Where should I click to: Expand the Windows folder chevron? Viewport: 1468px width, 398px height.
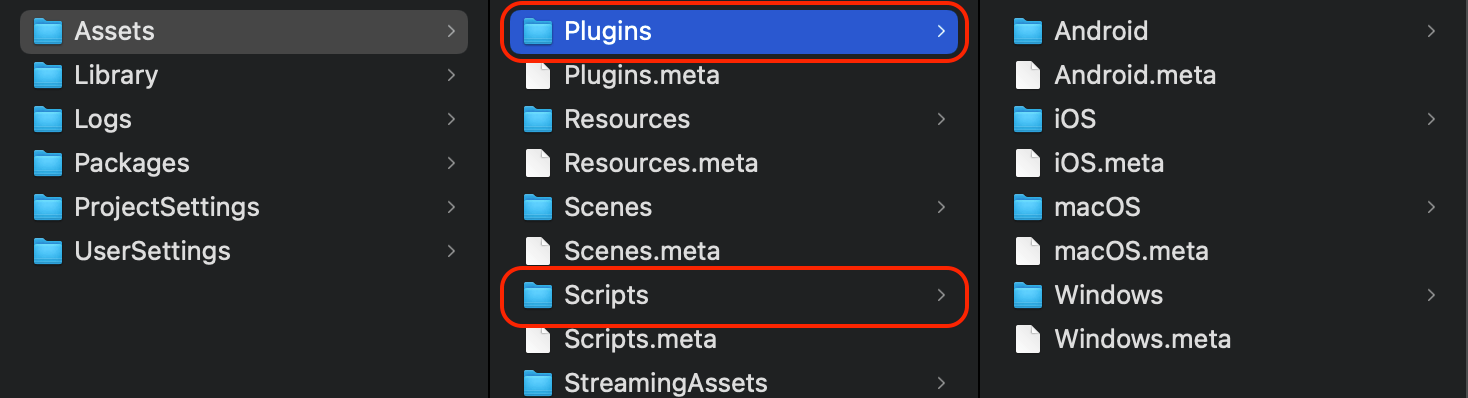(x=1431, y=295)
